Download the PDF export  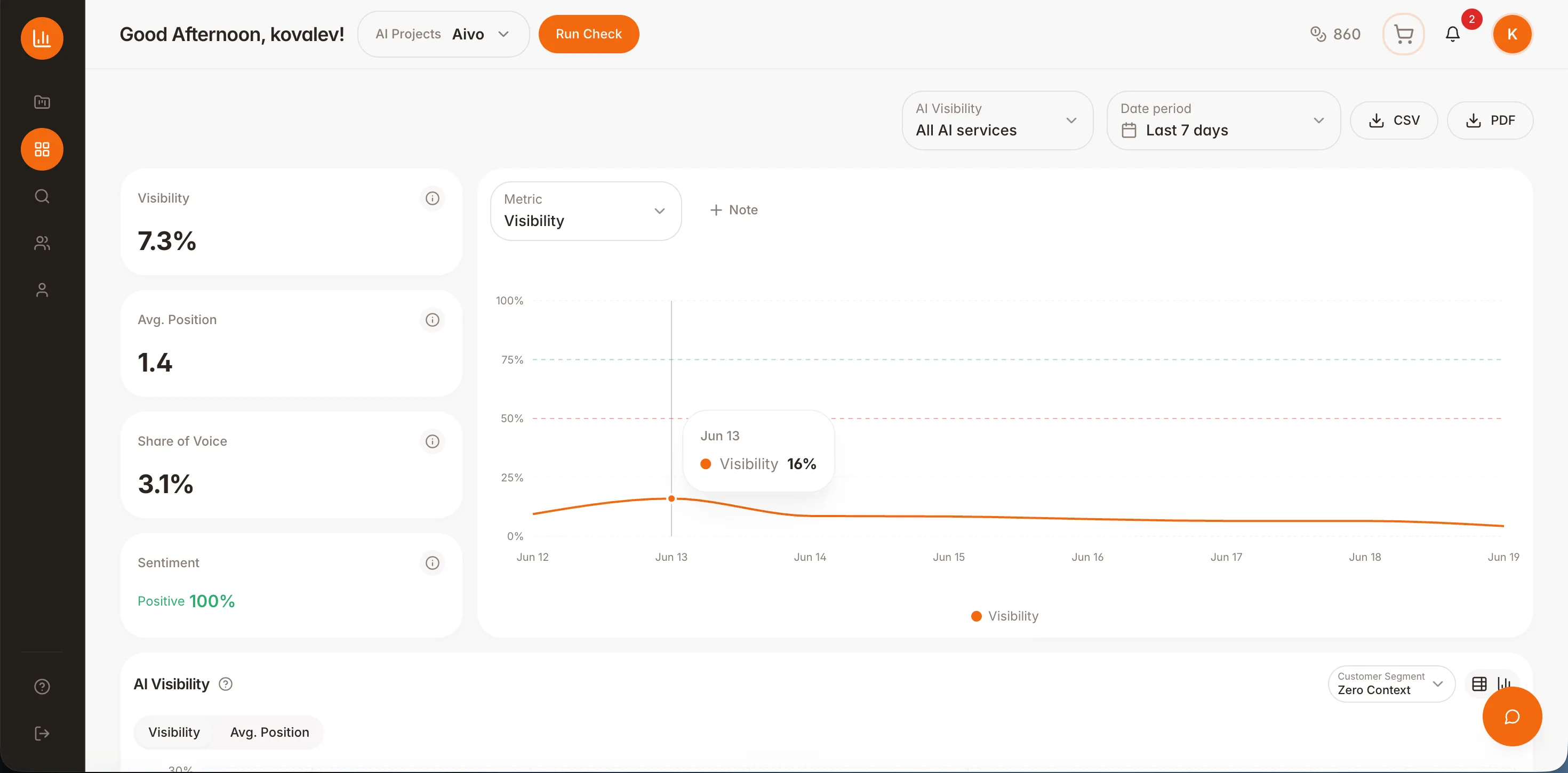(1490, 120)
